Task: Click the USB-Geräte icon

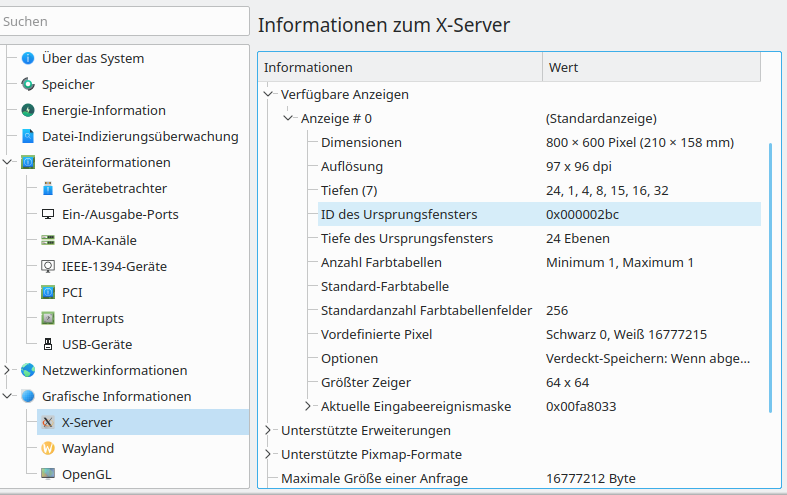Action: [48, 344]
